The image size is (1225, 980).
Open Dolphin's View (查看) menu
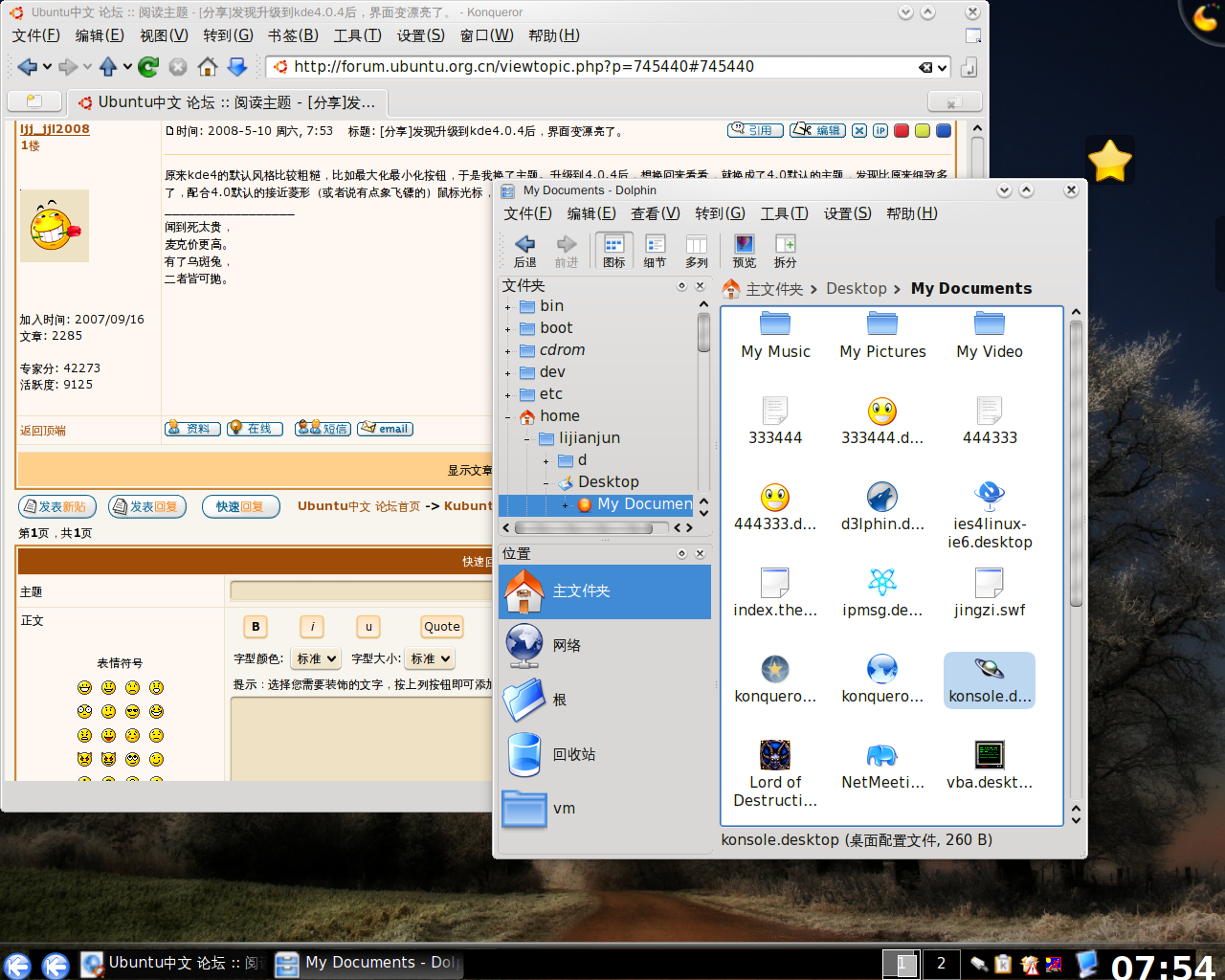[x=655, y=213]
